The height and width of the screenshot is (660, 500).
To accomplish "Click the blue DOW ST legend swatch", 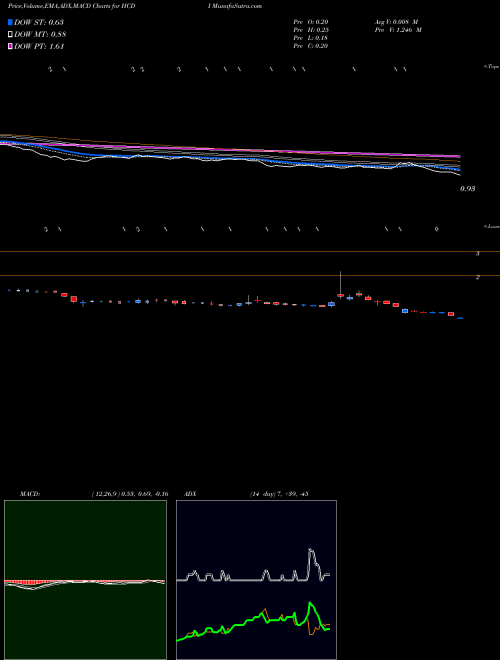I will pos(10,22).
